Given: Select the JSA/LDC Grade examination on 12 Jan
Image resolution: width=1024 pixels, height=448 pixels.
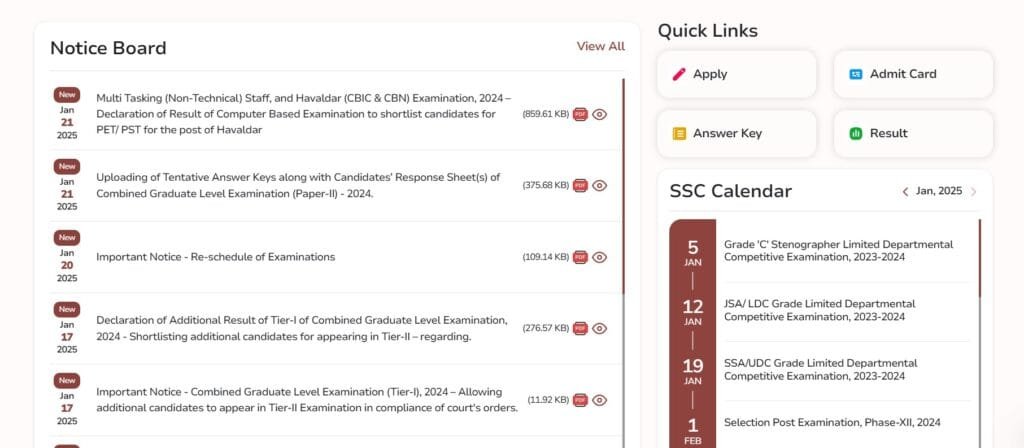Looking at the screenshot, I should tap(819, 310).
